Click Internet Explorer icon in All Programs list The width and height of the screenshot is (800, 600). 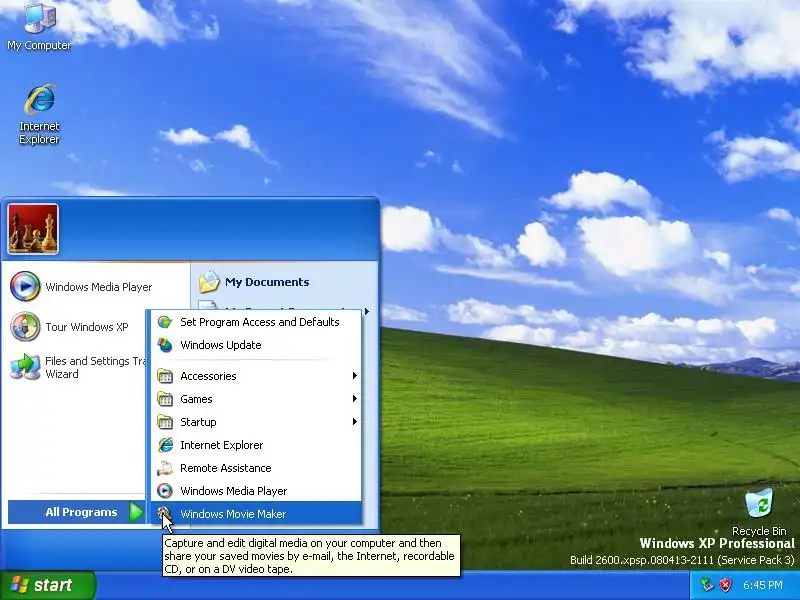[x=165, y=445]
